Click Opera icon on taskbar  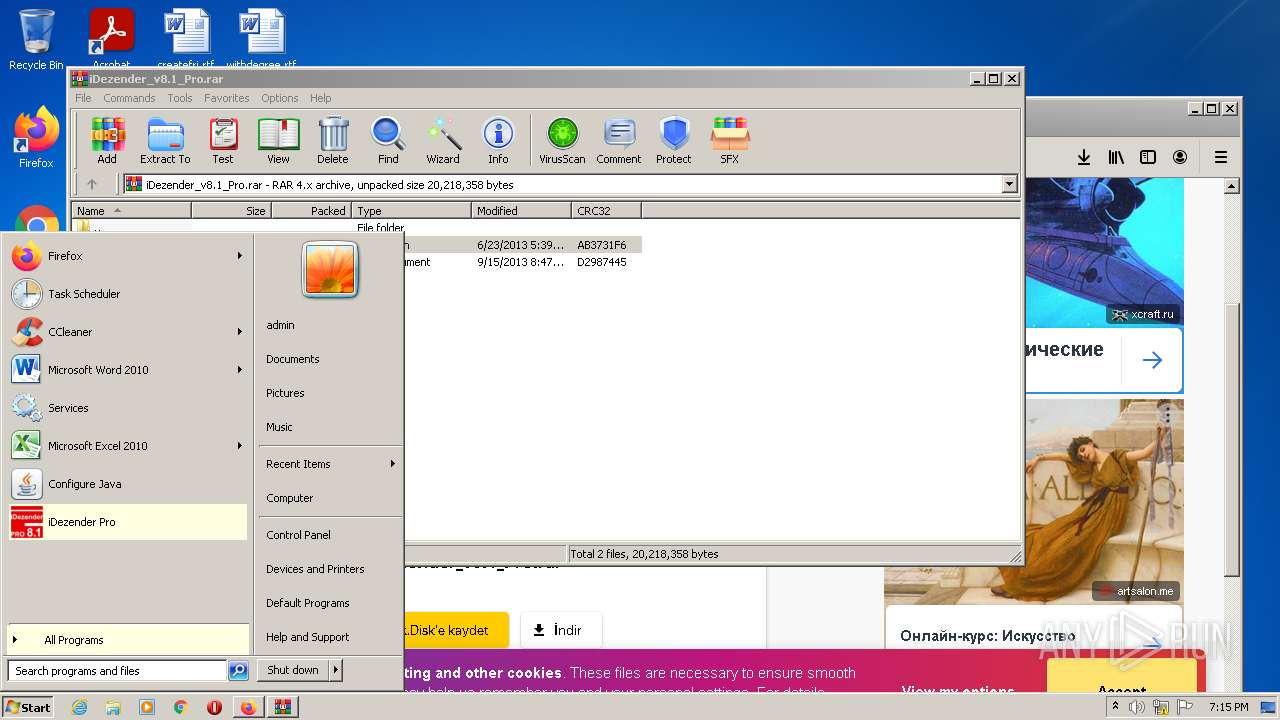214,707
